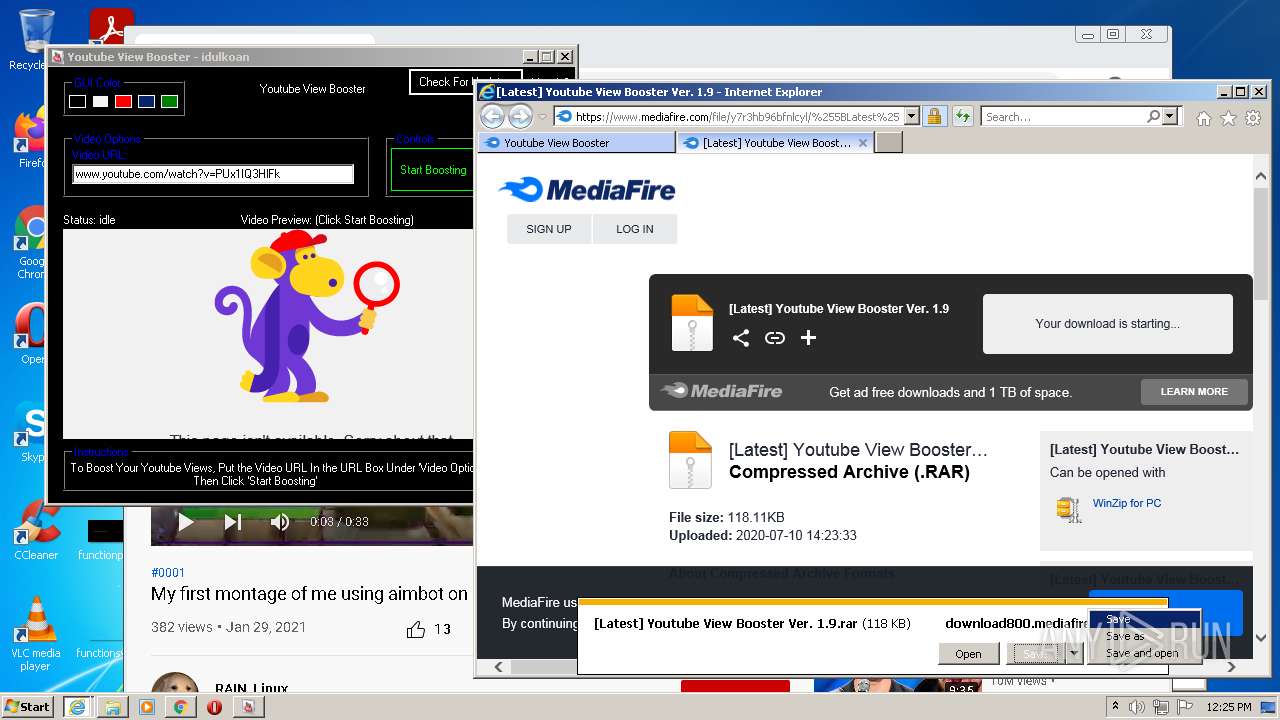
Task: Open recent pages dropdown beside forward button
Action: click(x=543, y=117)
